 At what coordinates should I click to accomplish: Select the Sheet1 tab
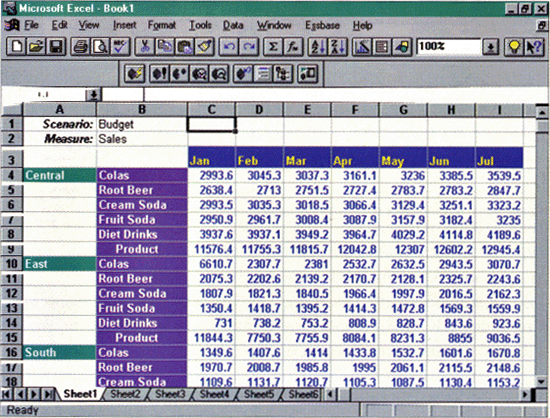80,394
